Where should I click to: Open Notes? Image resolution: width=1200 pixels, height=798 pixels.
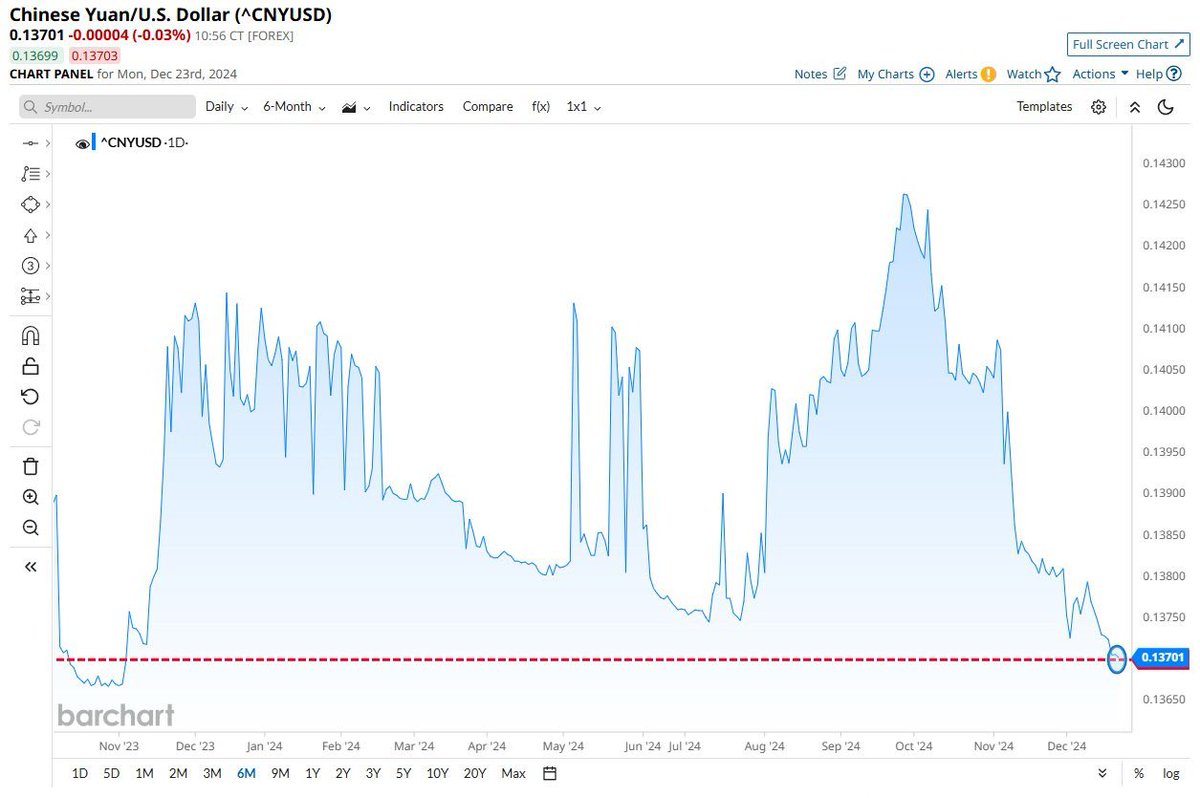point(820,74)
